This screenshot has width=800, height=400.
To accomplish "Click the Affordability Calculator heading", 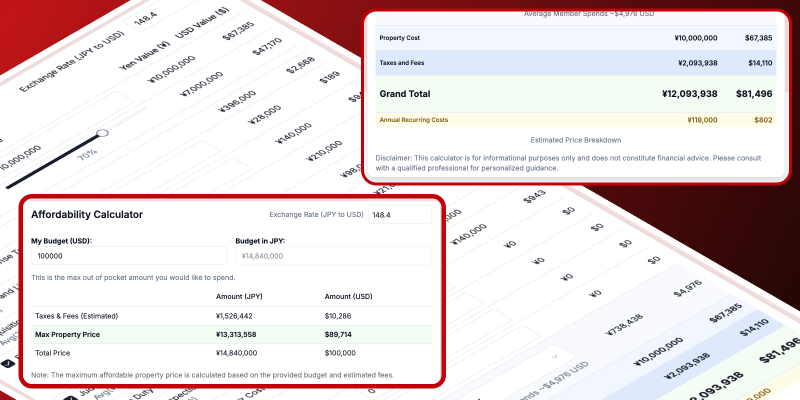I will point(87,214).
